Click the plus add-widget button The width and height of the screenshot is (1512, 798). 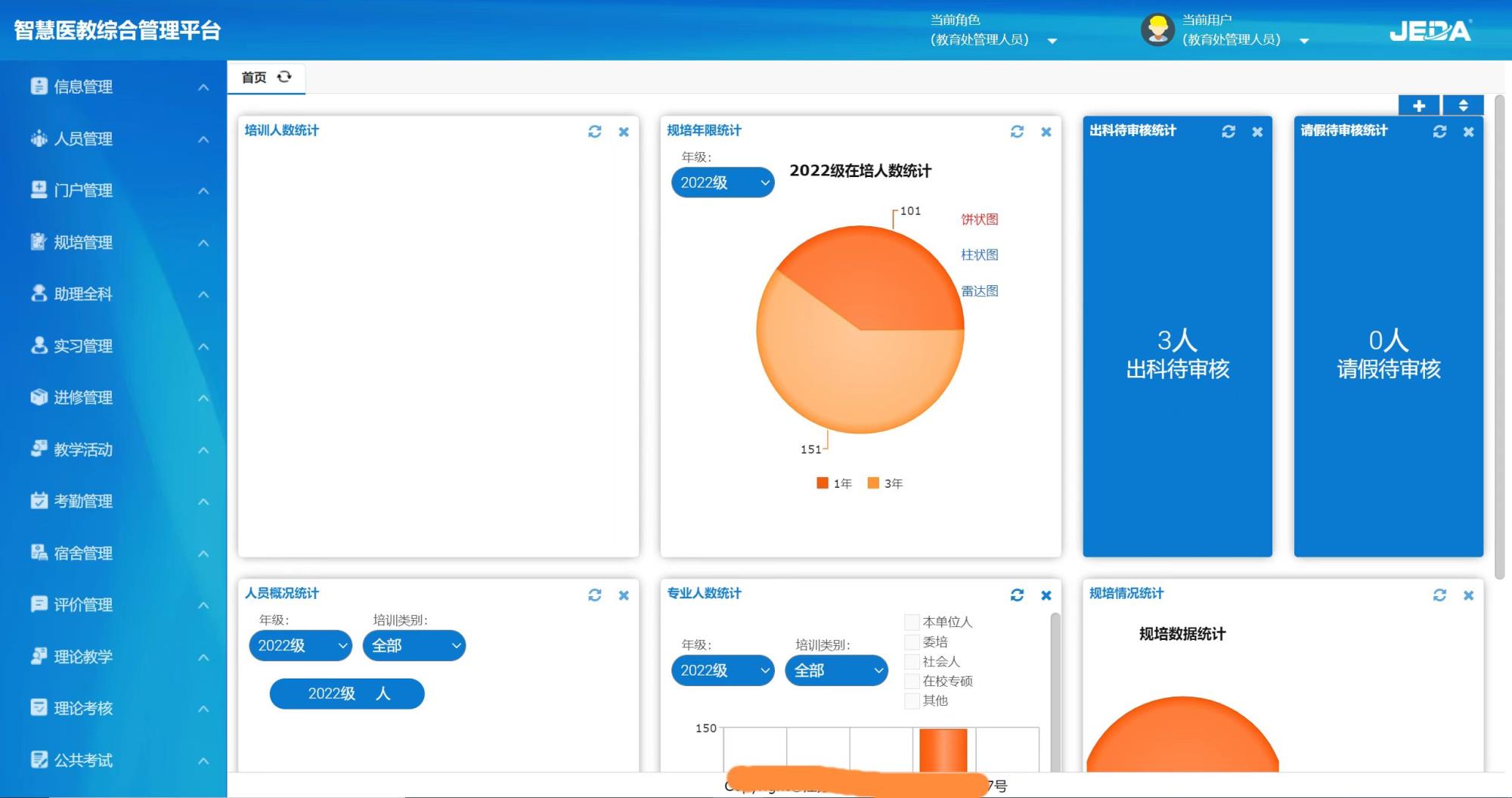tap(1419, 106)
